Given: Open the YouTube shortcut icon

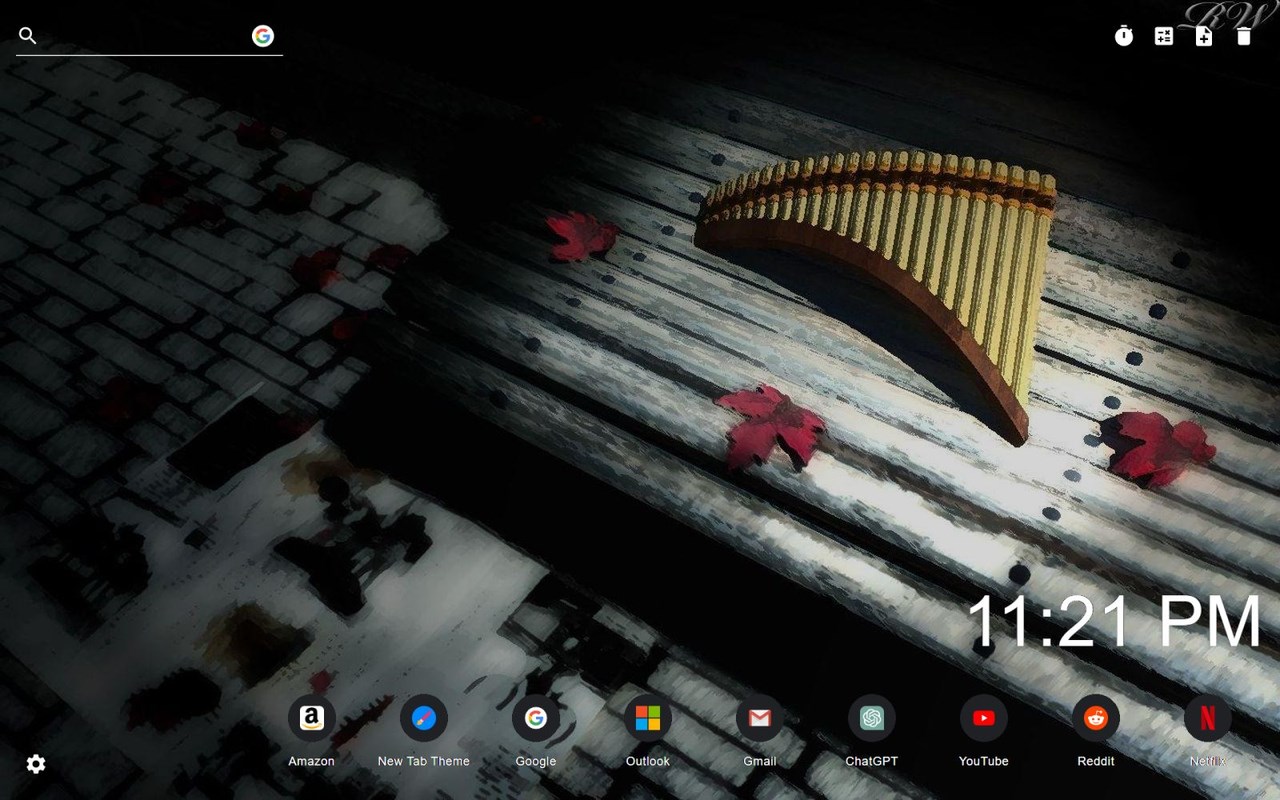Looking at the screenshot, I should (983, 717).
